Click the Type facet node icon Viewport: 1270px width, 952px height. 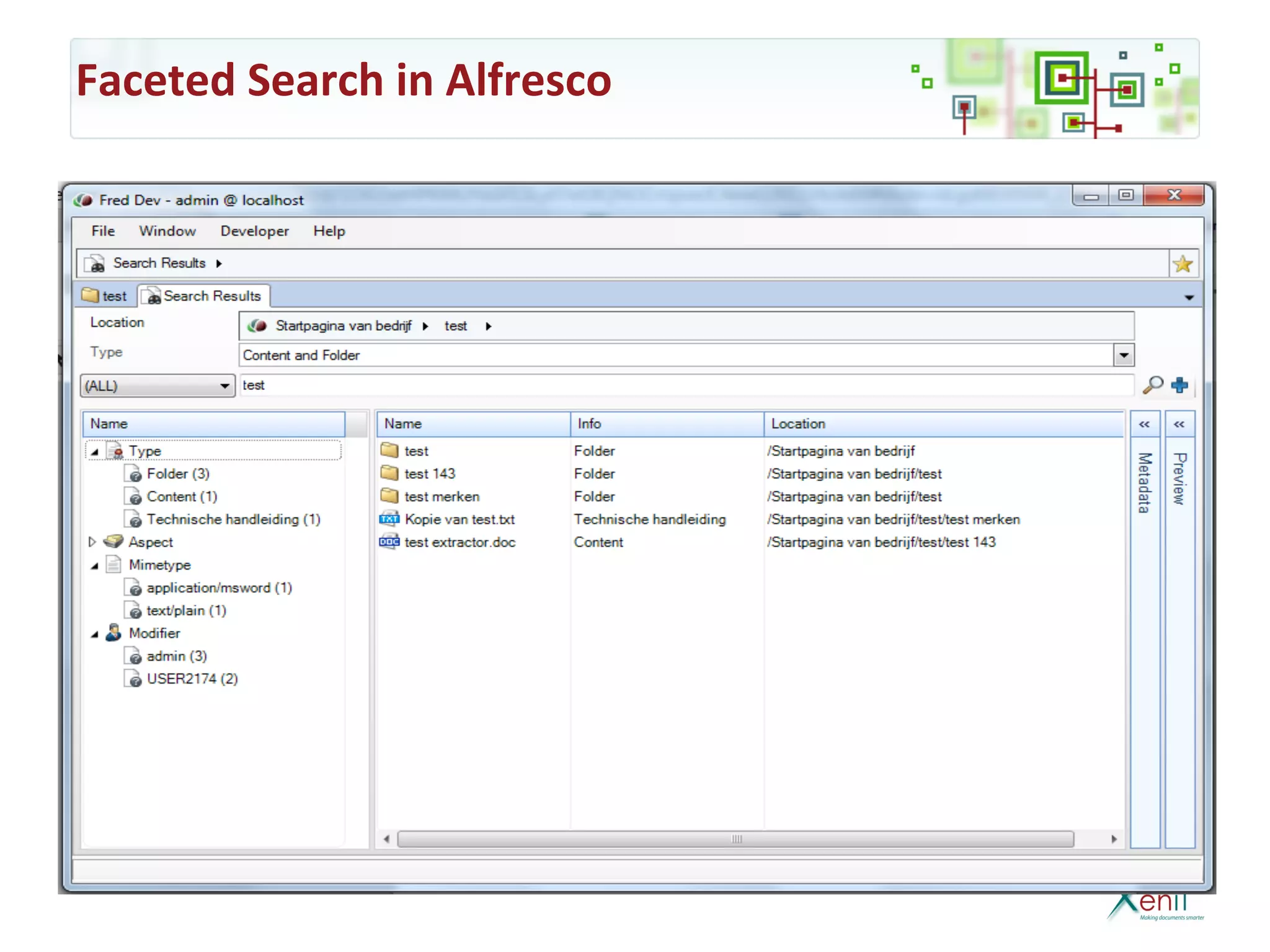(115, 451)
